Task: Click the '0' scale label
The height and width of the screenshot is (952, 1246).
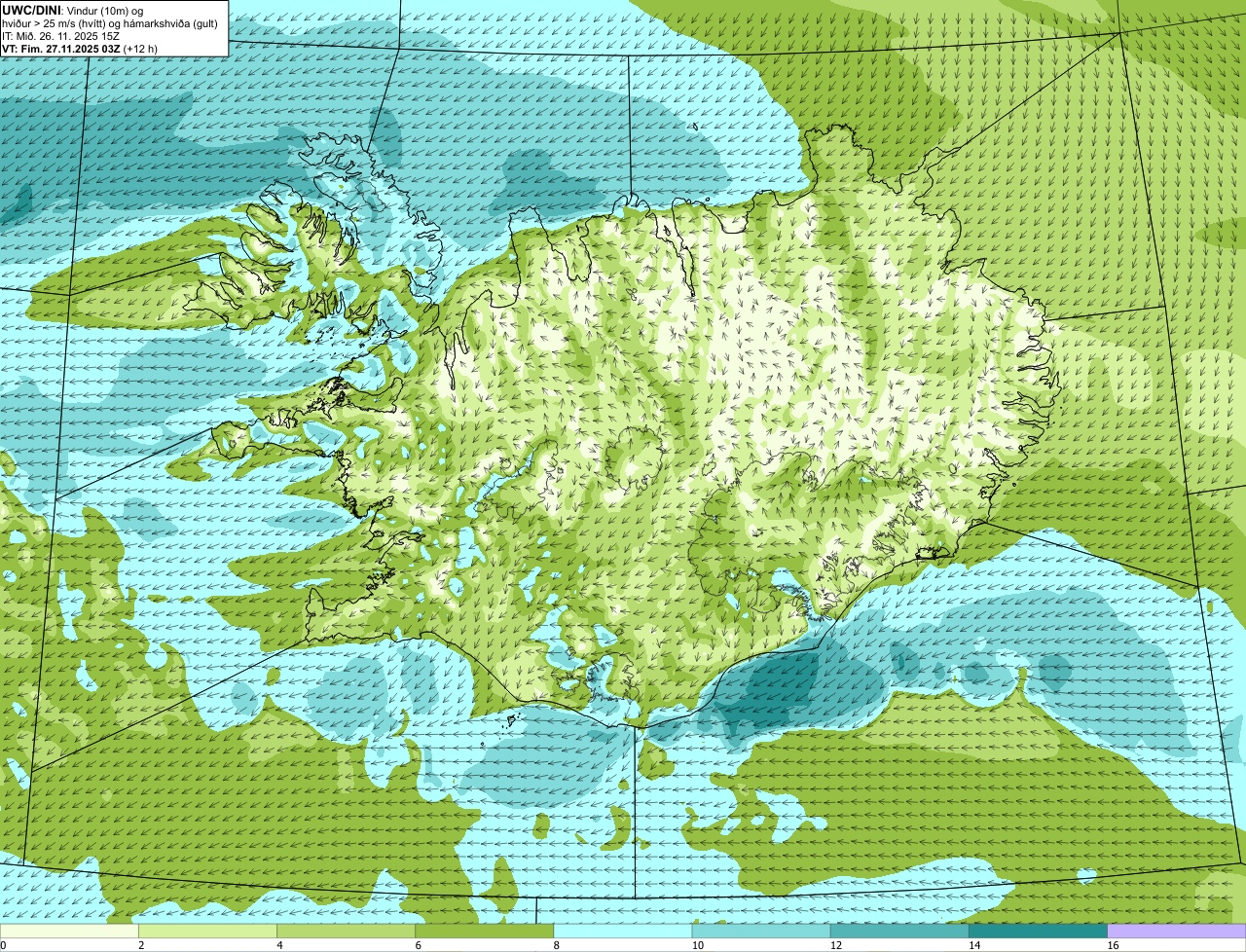Action: point(4,945)
